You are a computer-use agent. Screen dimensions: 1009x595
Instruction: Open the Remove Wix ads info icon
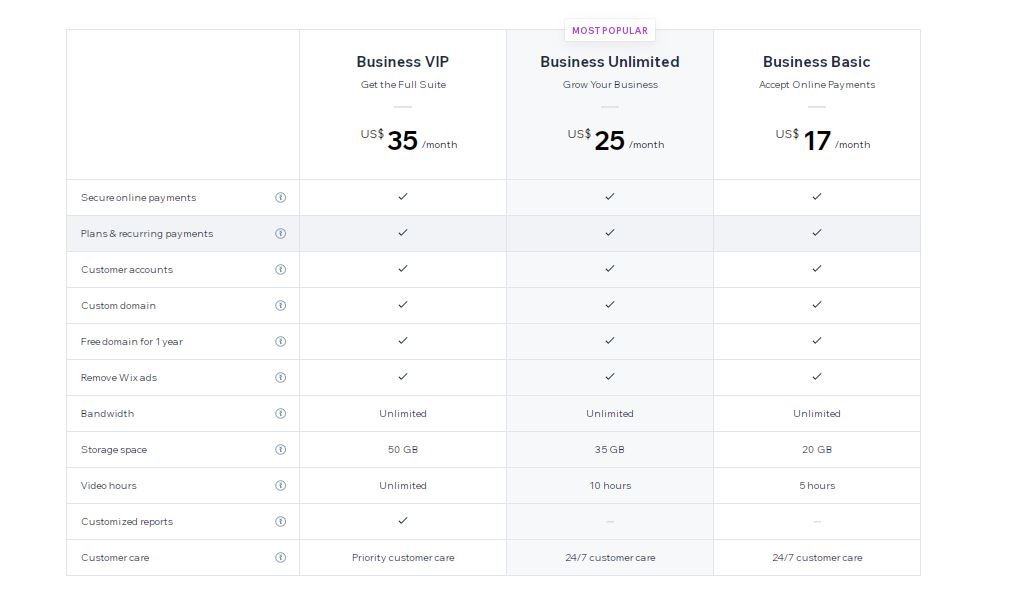[x=281, y=378]
